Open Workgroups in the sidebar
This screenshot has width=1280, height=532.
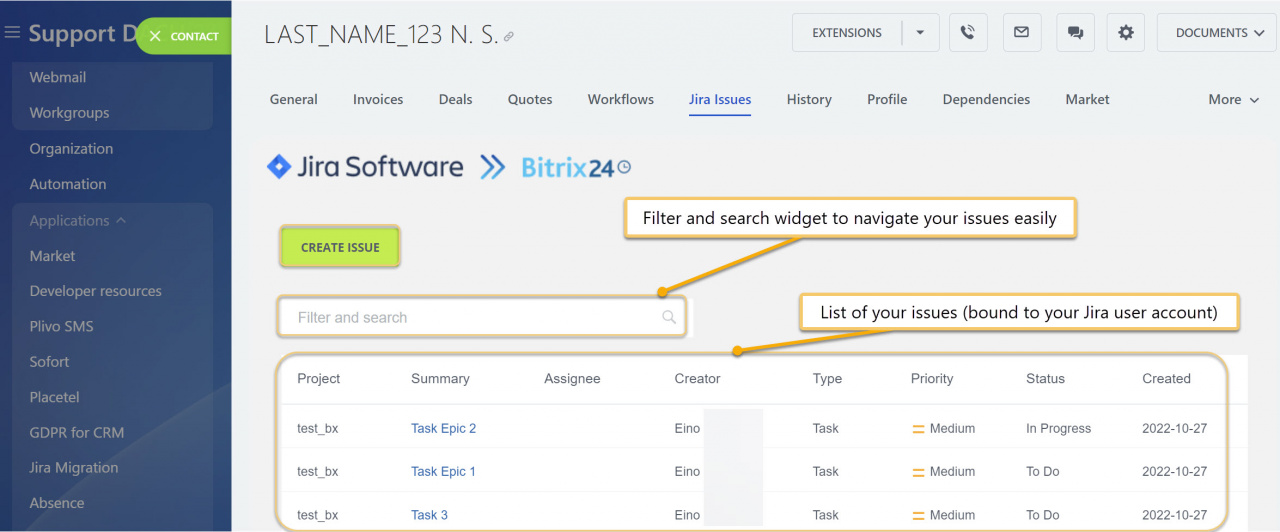(x=69, y=113)
